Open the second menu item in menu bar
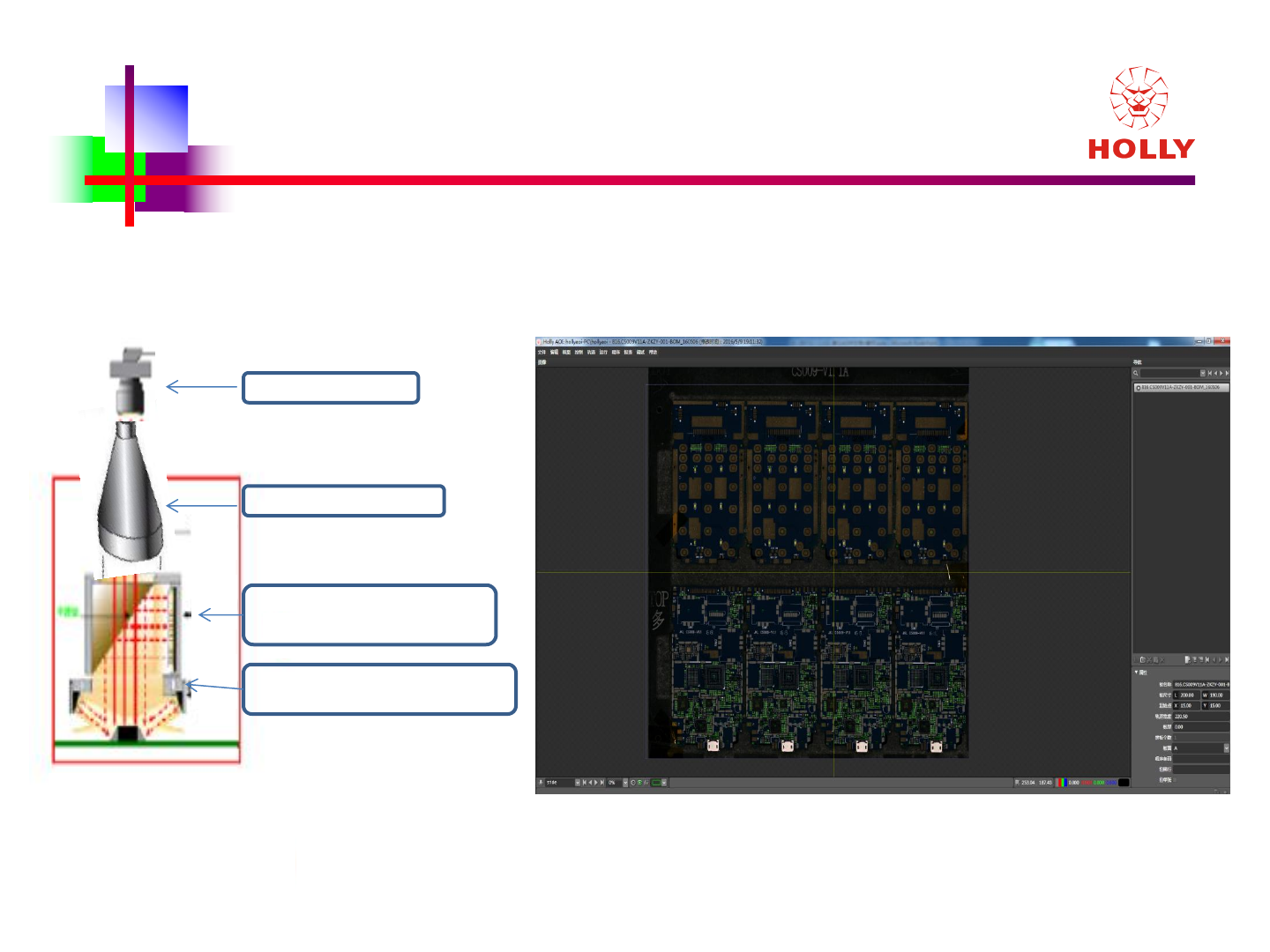Image resolution: width=1270 pixels, height=952 pixels. point(554,353)
